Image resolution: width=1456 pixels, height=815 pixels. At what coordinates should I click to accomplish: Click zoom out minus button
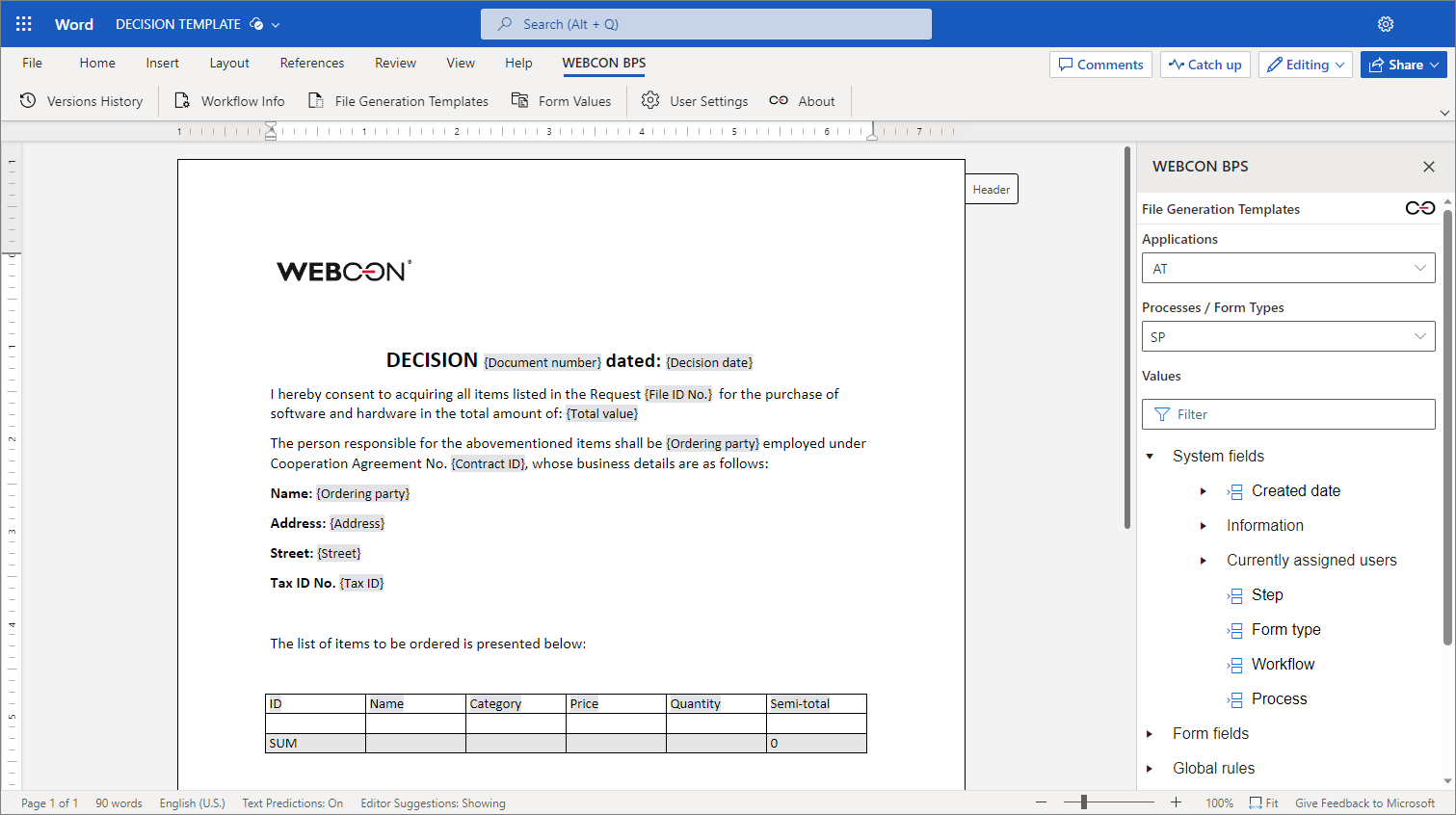1041,802
